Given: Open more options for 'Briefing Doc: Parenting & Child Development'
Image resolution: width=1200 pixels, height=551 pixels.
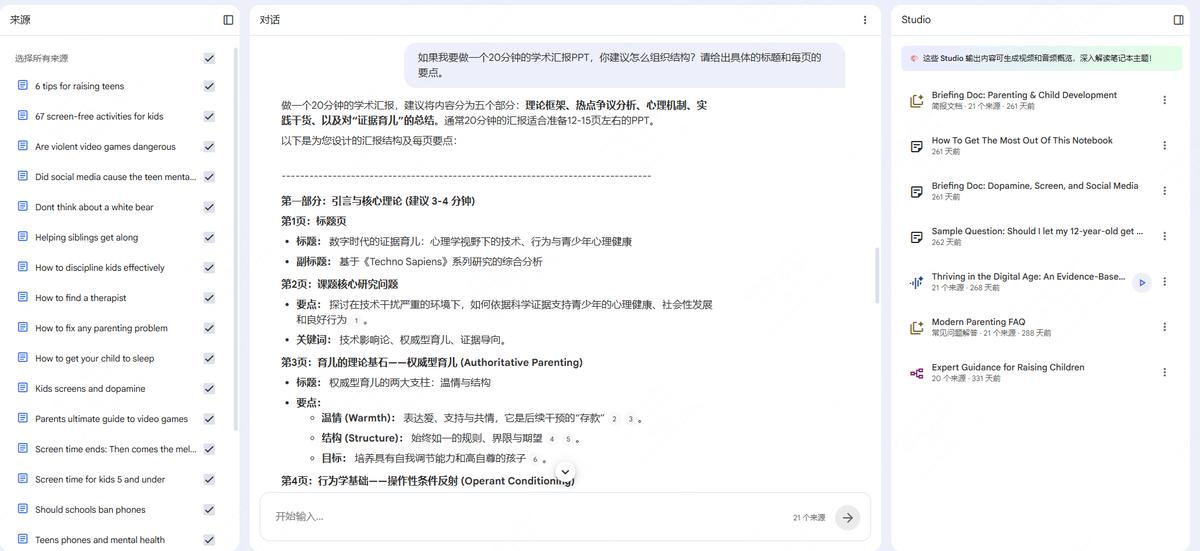Looking at the screenshot, I should tap(1164, 100).
